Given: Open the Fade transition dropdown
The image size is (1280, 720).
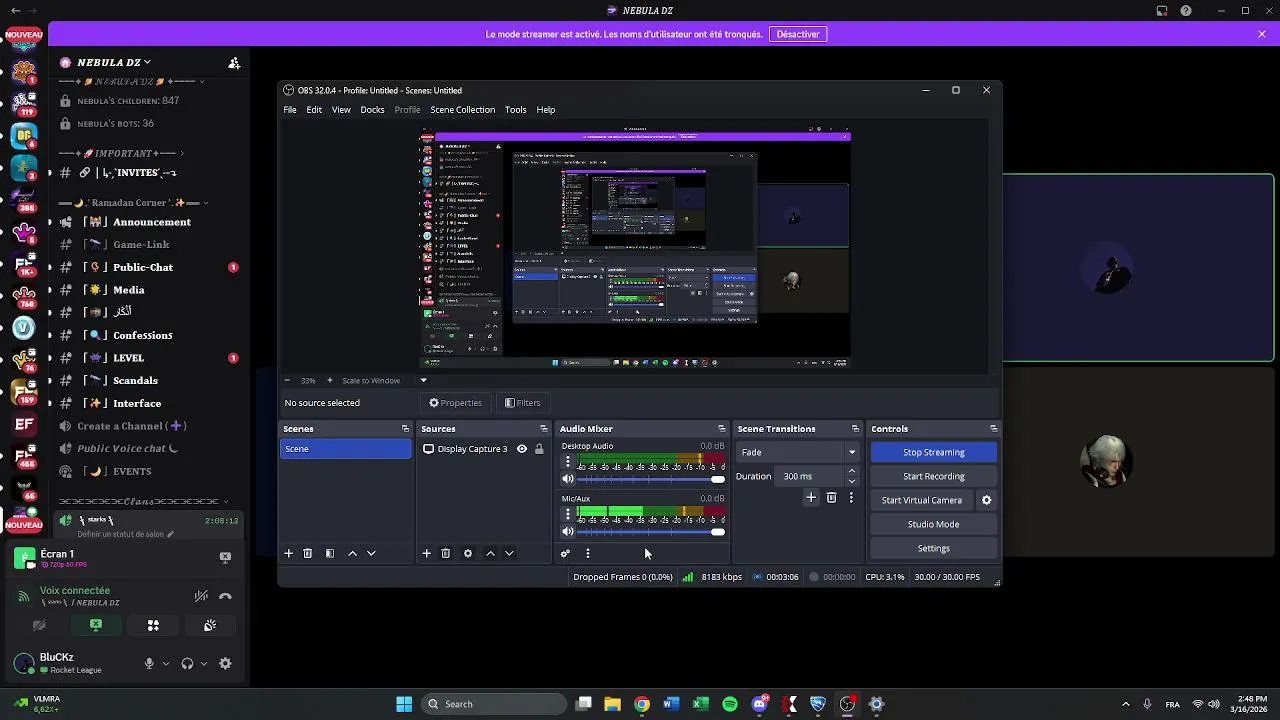Looking at the screenshot, I should [x=798, y=452].
